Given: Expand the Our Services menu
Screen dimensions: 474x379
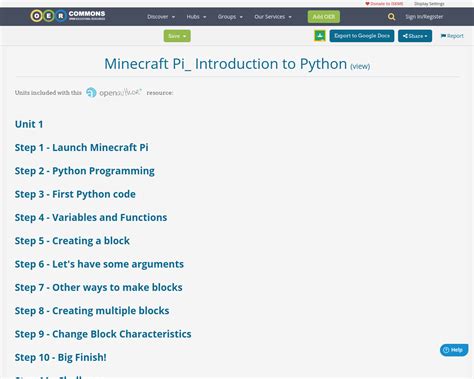Looking at the screenshot, I should point(273,17).
